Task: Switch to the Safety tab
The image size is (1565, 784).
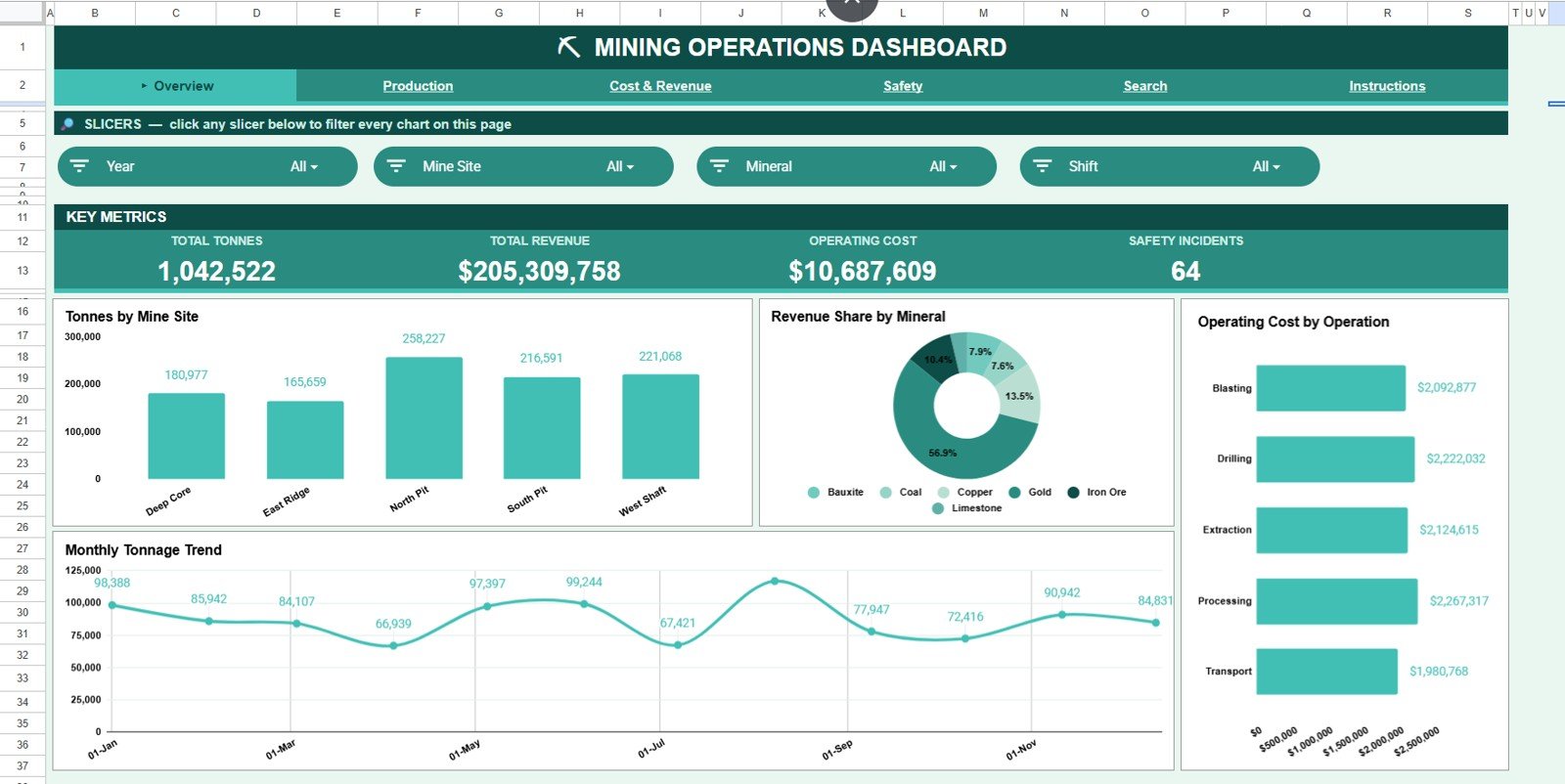Action: [903, 86]
